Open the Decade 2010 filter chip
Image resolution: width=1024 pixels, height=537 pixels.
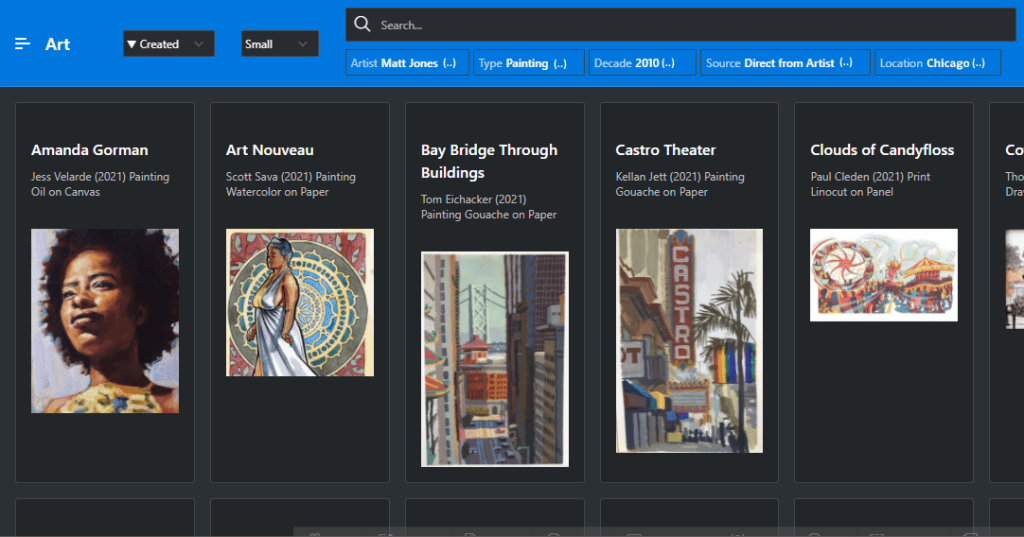point(642,63)
